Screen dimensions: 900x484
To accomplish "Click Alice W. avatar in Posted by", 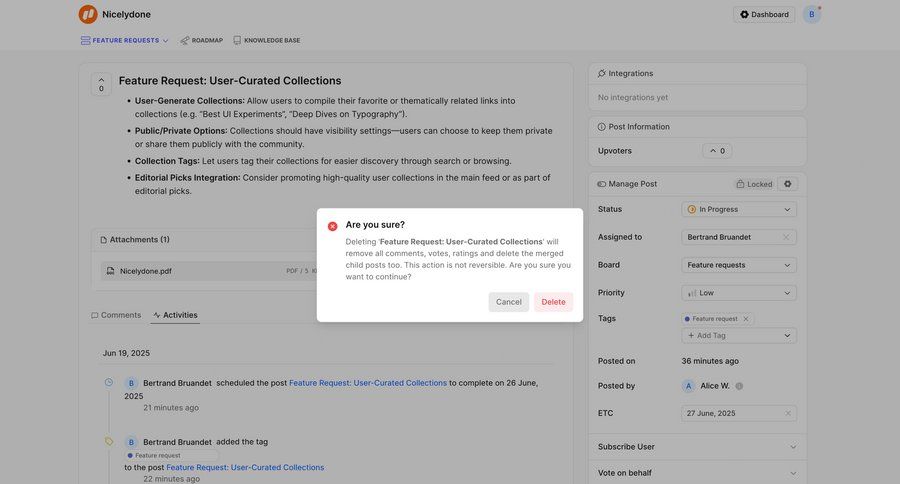I will 688,386.
